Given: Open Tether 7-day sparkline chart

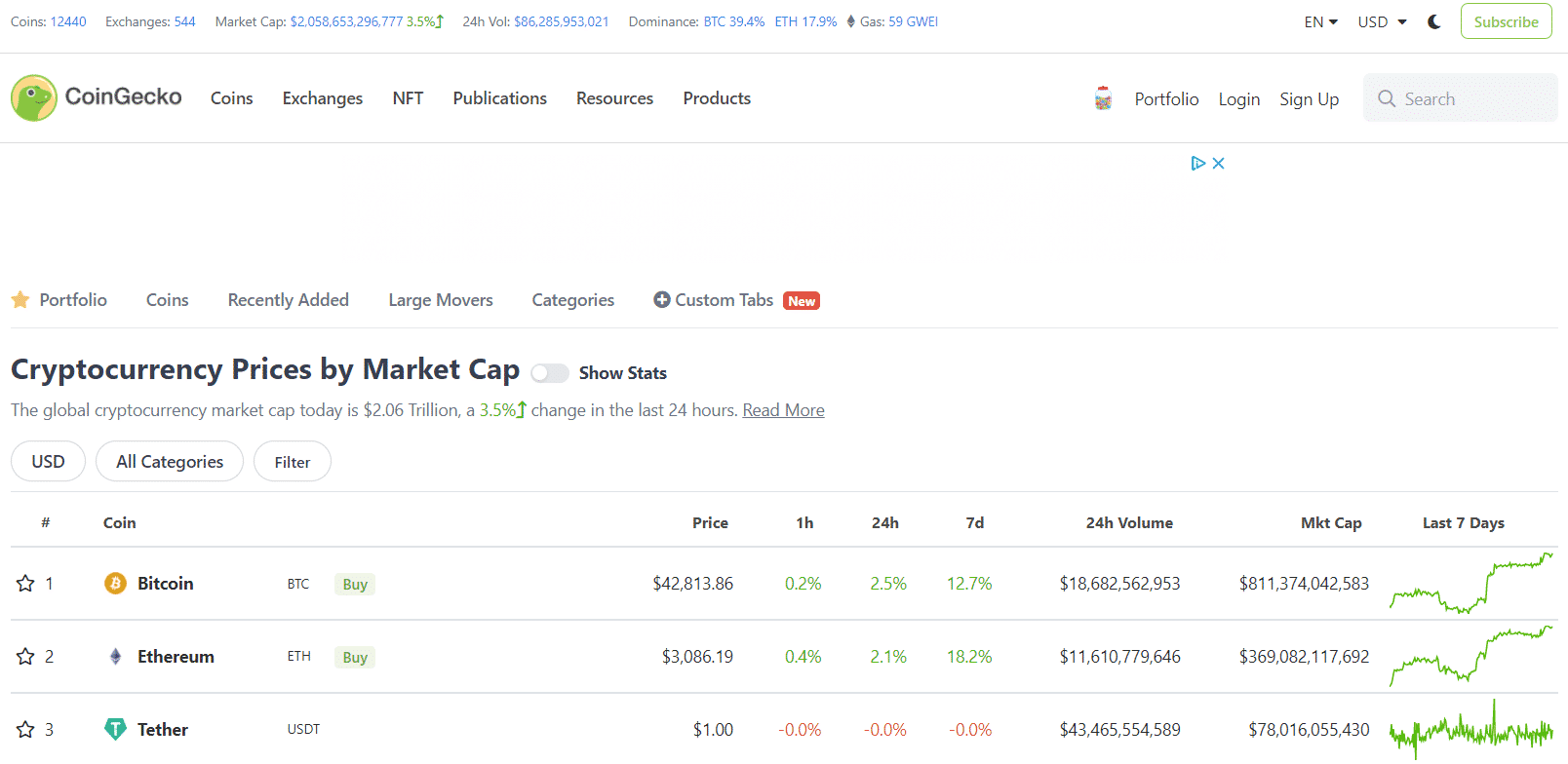Looking at the screenshot, I should coord(1471,729).
